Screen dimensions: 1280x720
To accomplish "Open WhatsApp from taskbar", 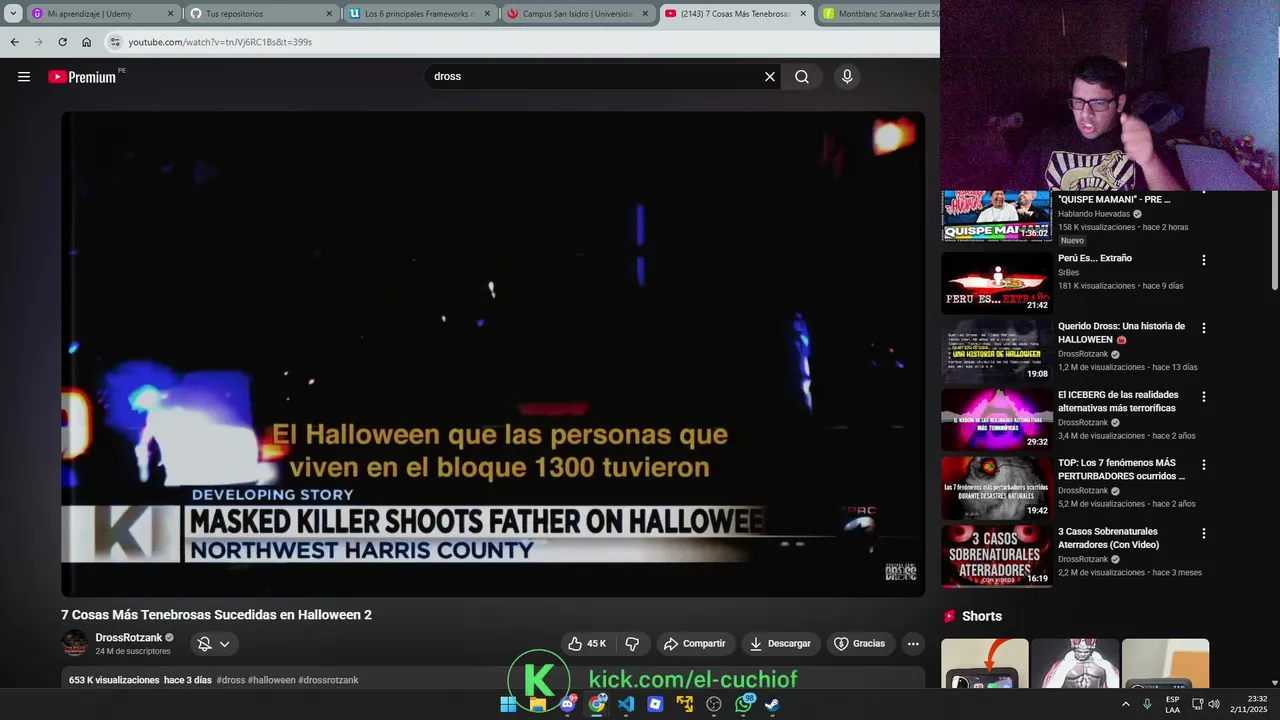I will tap(743, 704).
